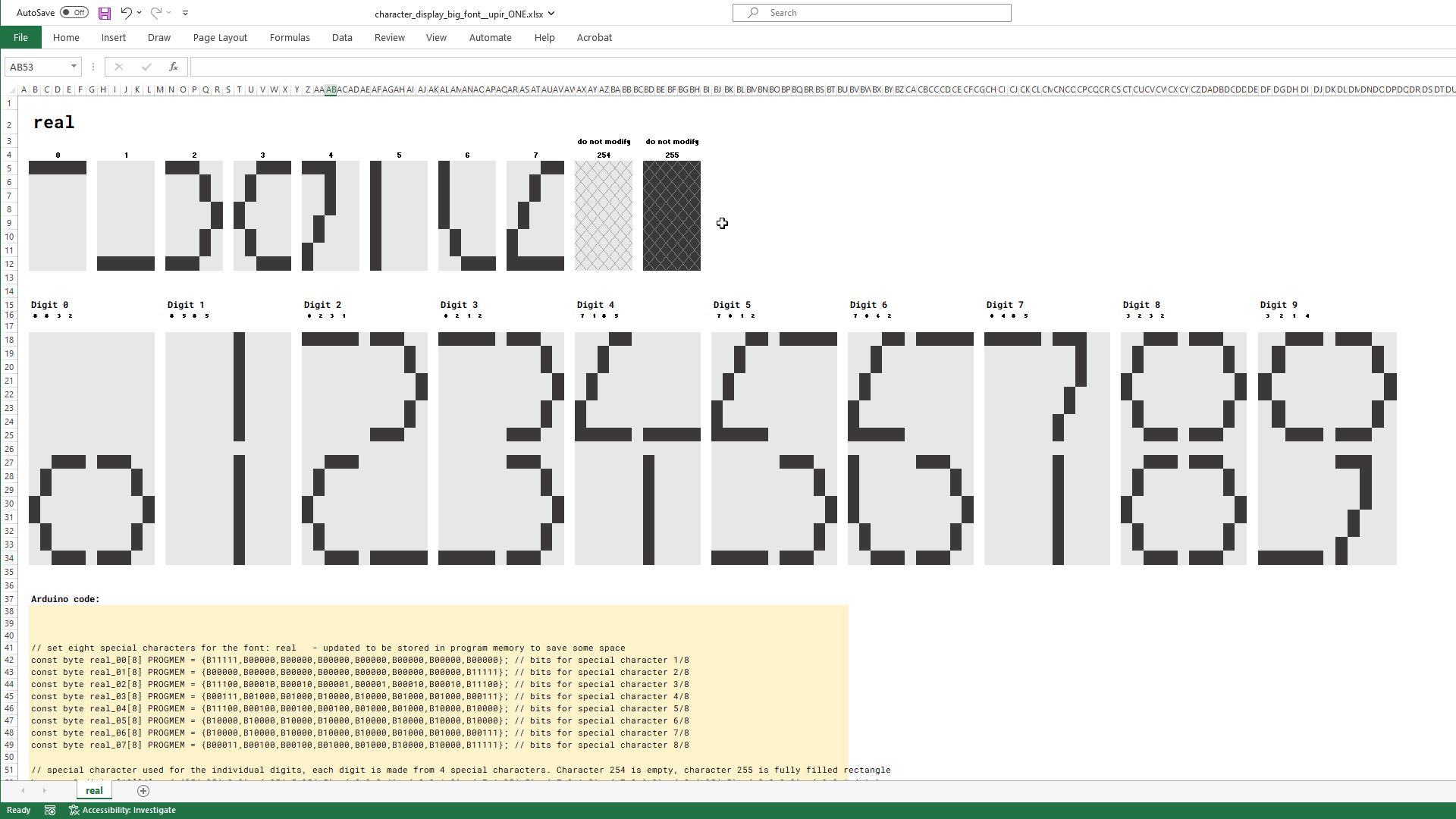The height and width of the screenshot is (819, 1456).
Task: Click inside the Search box
Action: tap(871, 12)
